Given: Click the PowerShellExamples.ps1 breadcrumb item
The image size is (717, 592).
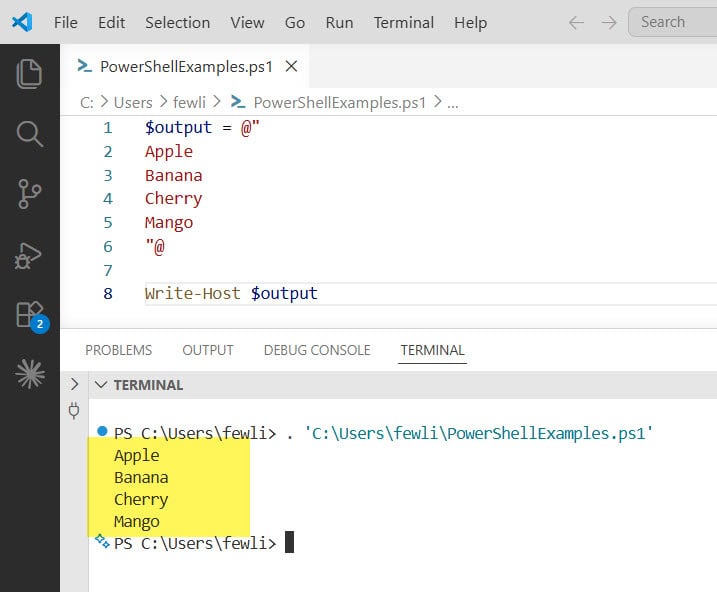Looking at the screenshot, I should coord(339,102).
